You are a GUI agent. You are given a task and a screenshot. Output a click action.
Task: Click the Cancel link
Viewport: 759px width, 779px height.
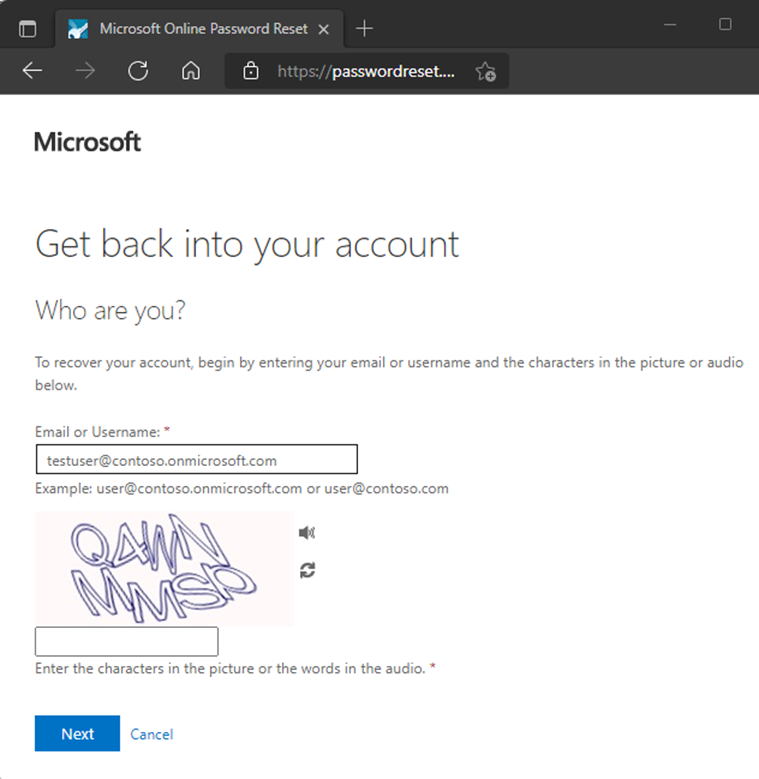pyautogui.click(x=152, y=734)
